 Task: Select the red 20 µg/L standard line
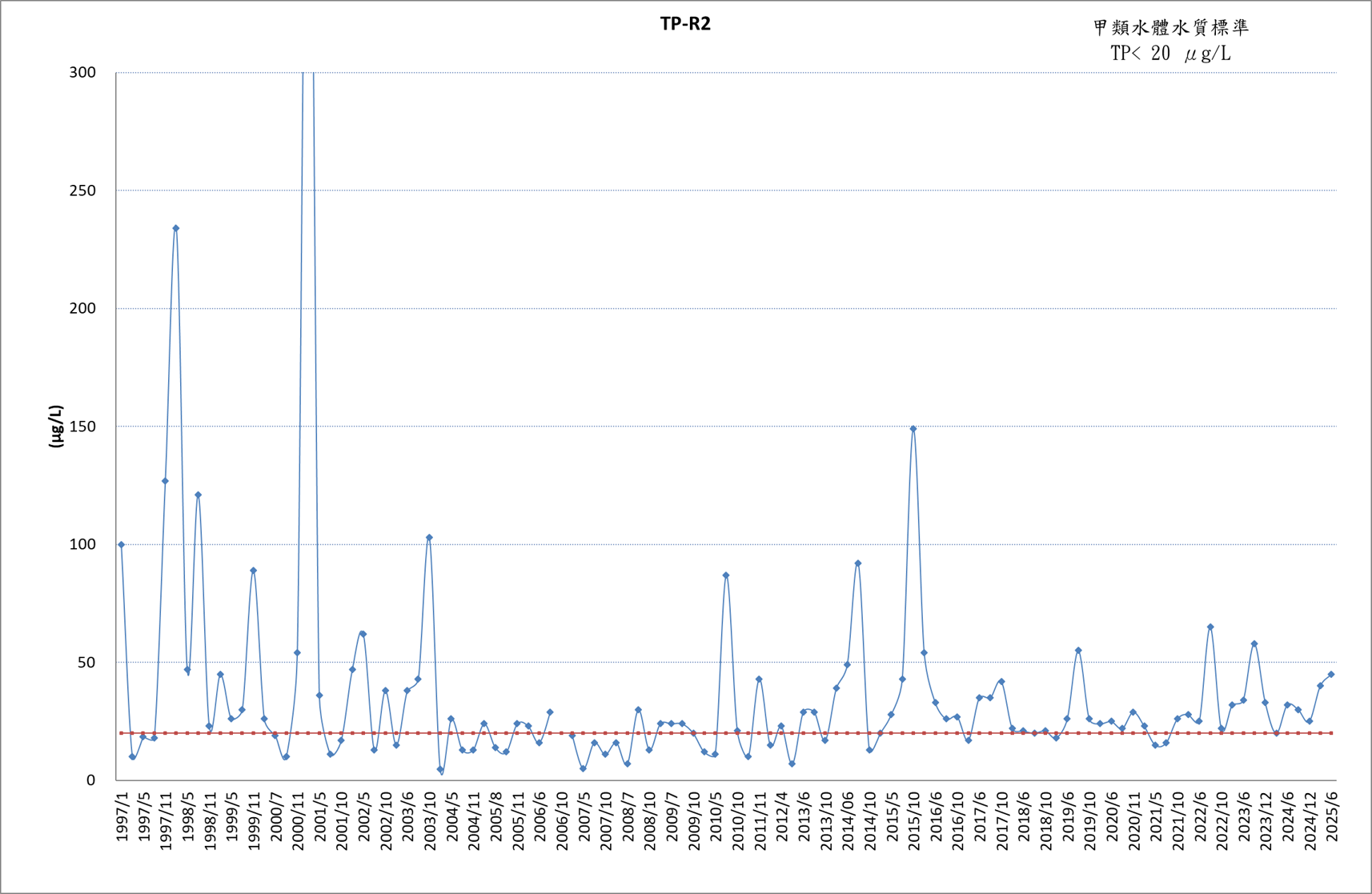(x=726, y=733)
